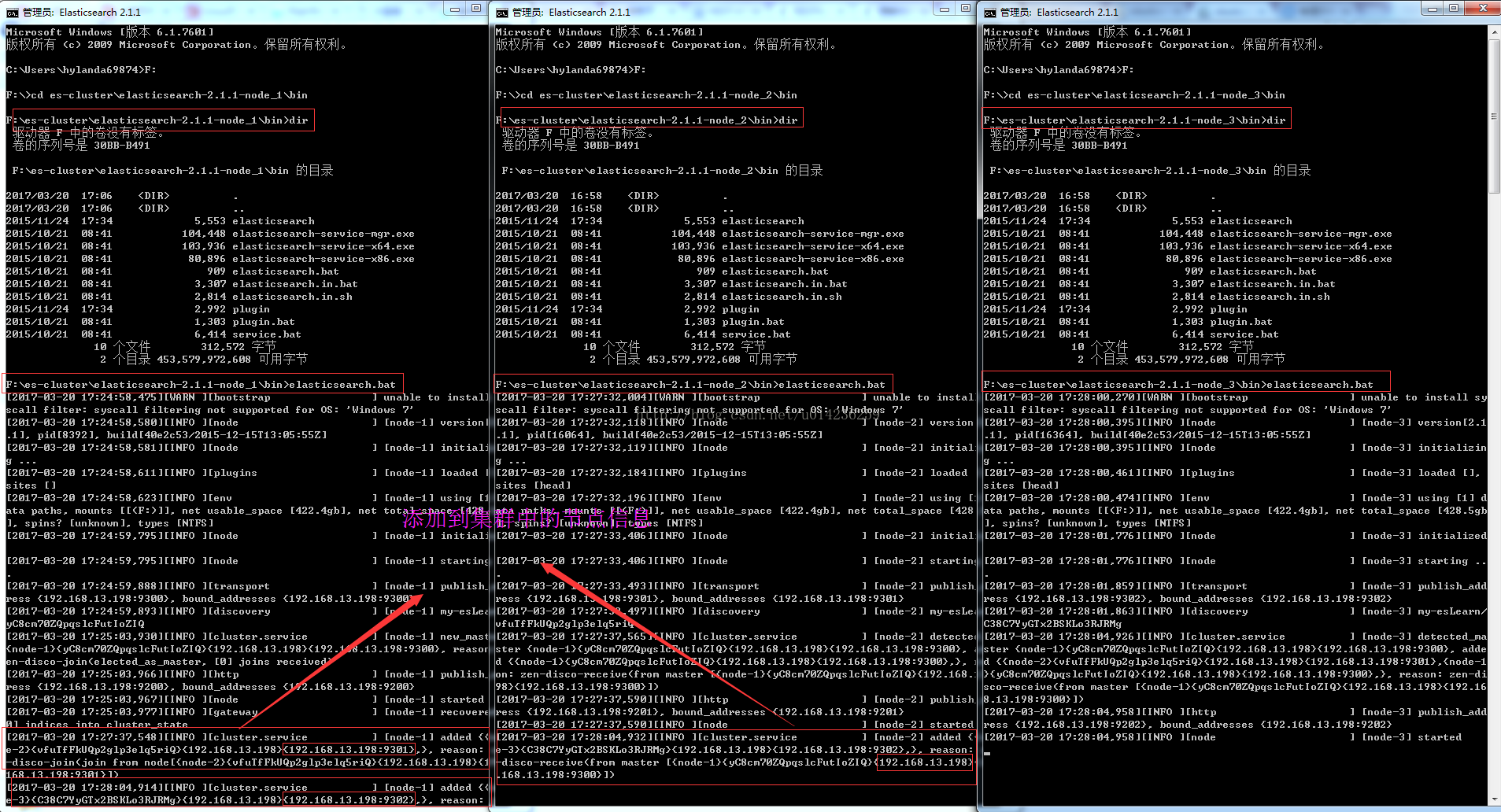Click the 'cd es-cluster\elasticsearch-2.1.1-node_1\bin' command line
The image size is (1501, 812).
(157, 95)
